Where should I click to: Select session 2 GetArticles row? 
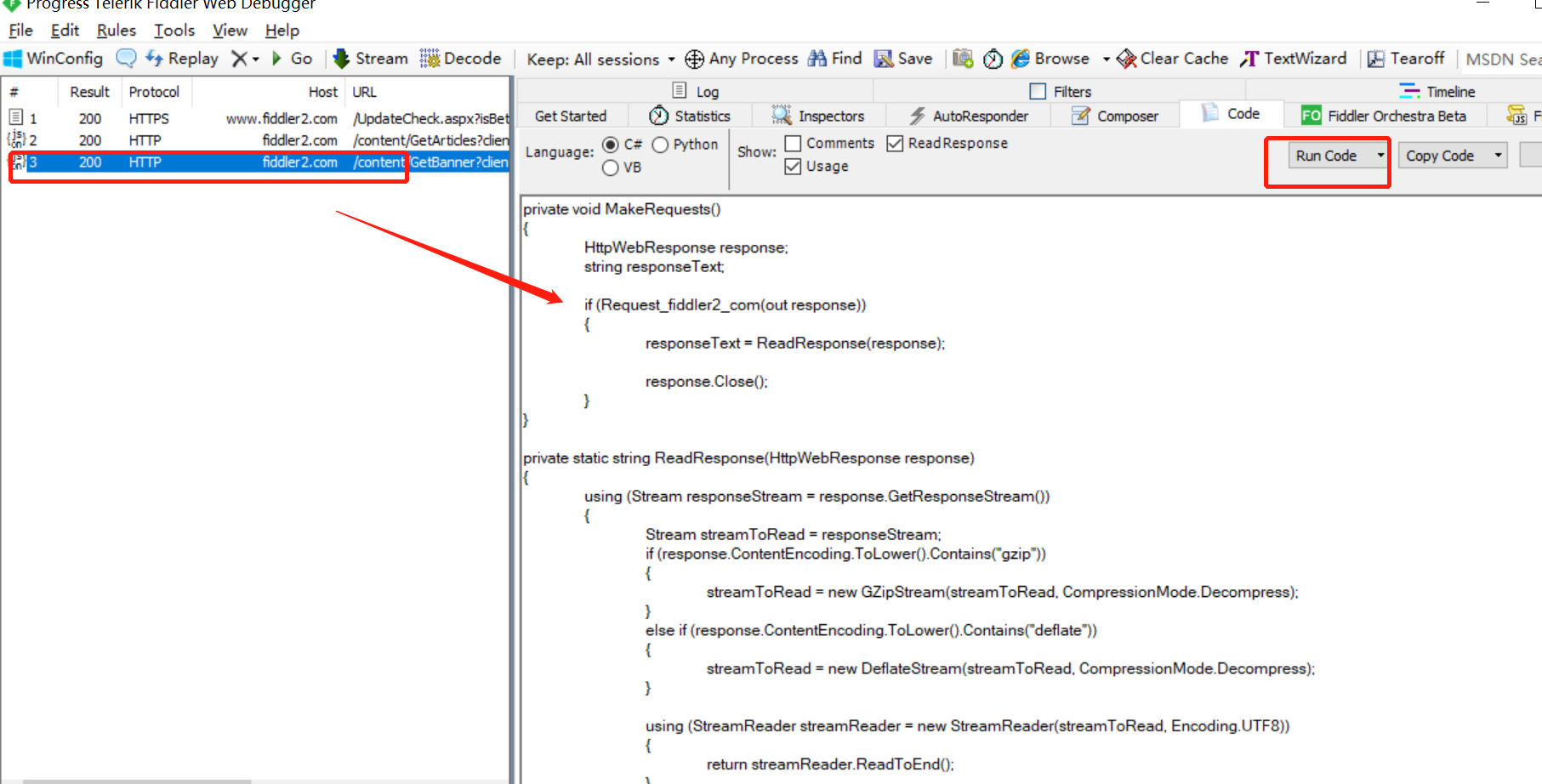coord(255,140)
